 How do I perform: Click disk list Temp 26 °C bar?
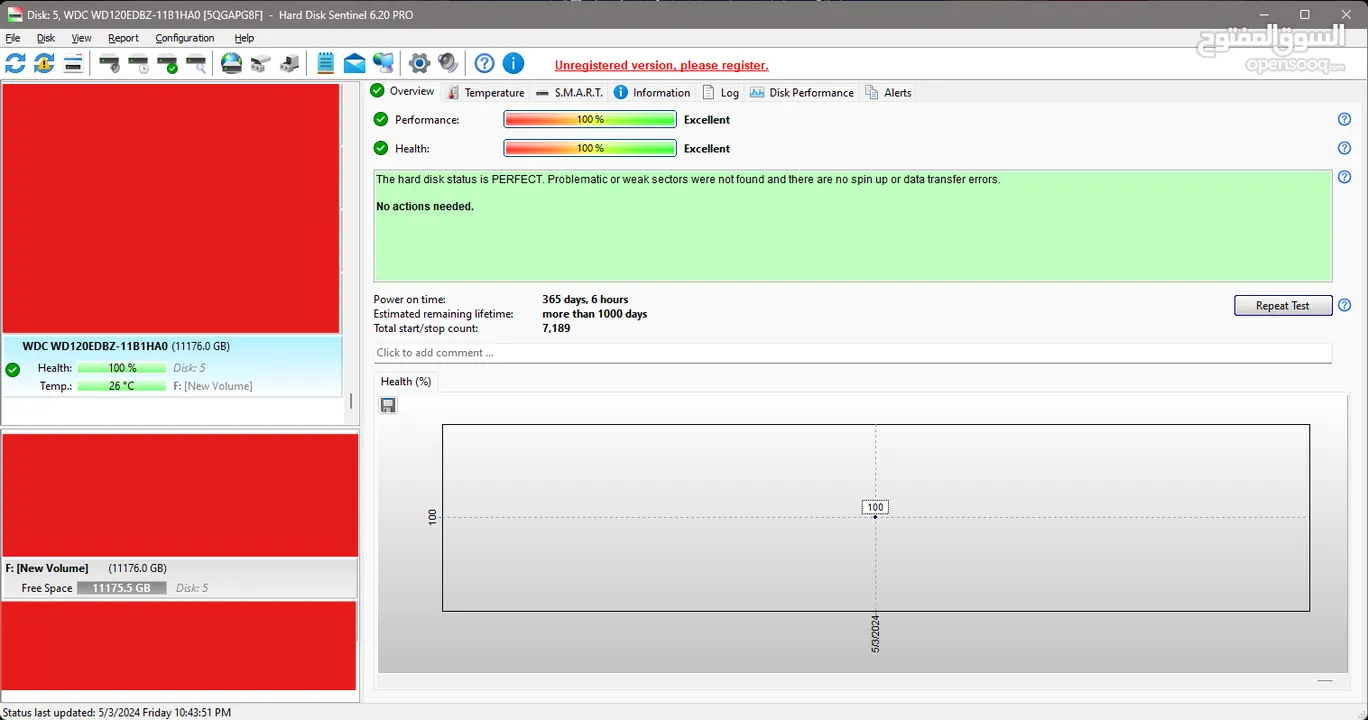(x=122, y=386)
